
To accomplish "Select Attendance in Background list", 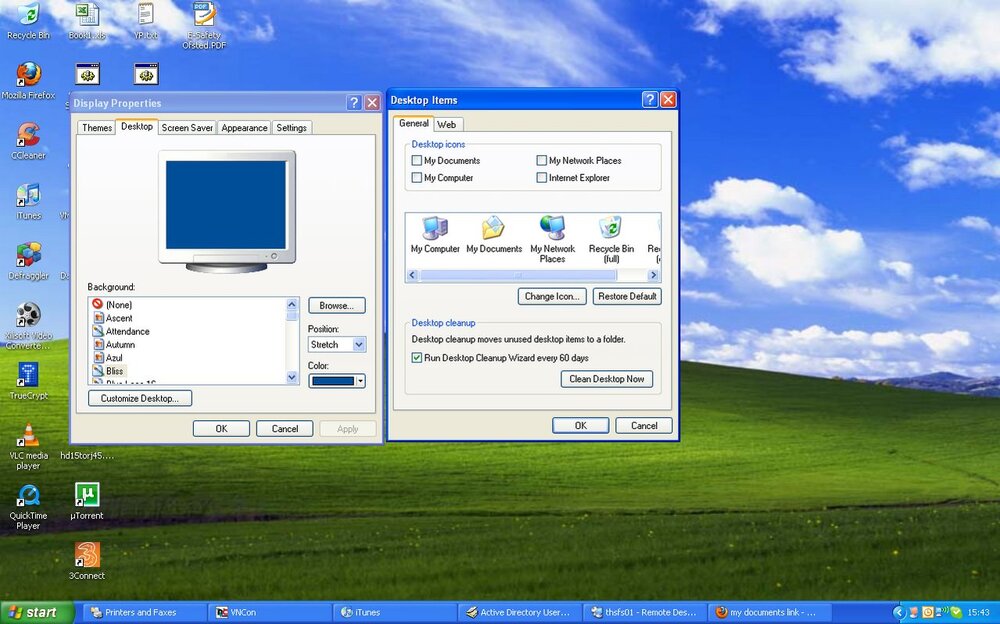I will click(121, 331).
